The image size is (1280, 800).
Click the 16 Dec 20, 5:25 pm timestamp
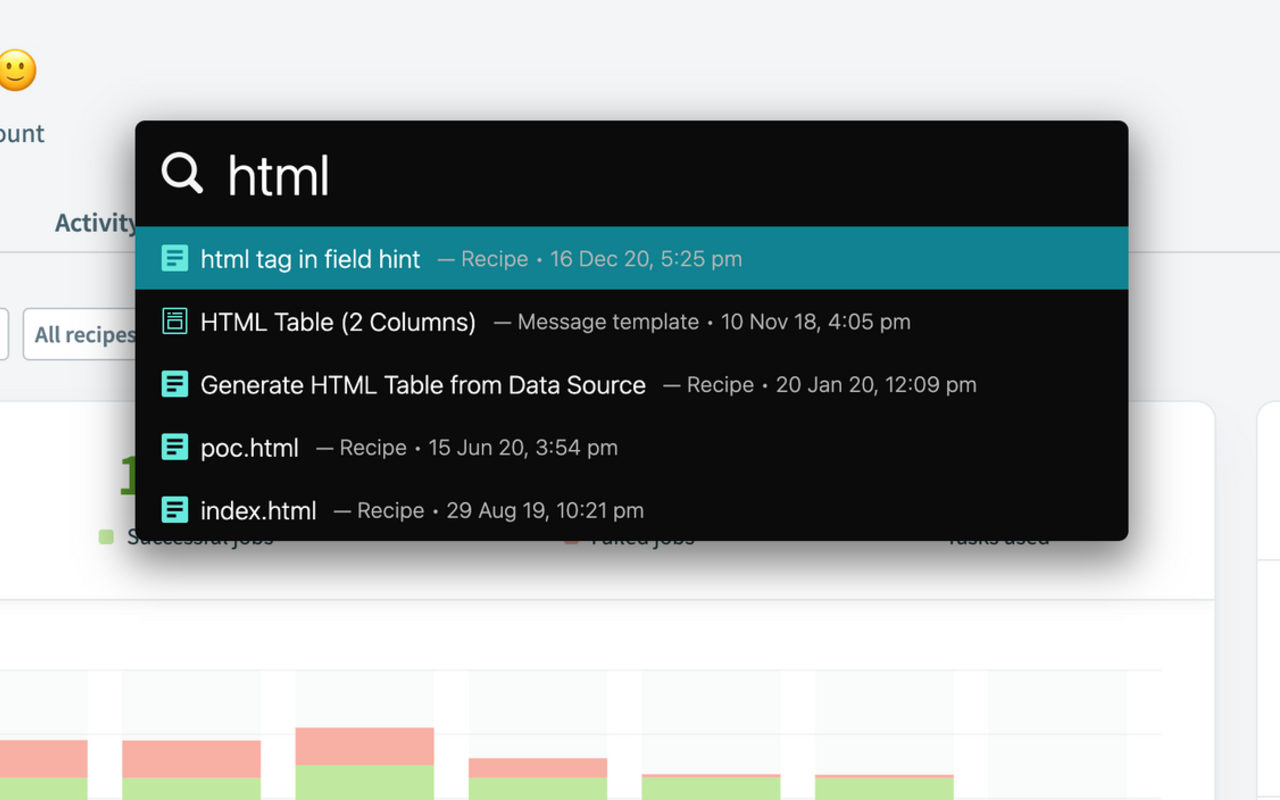[645, 259]
